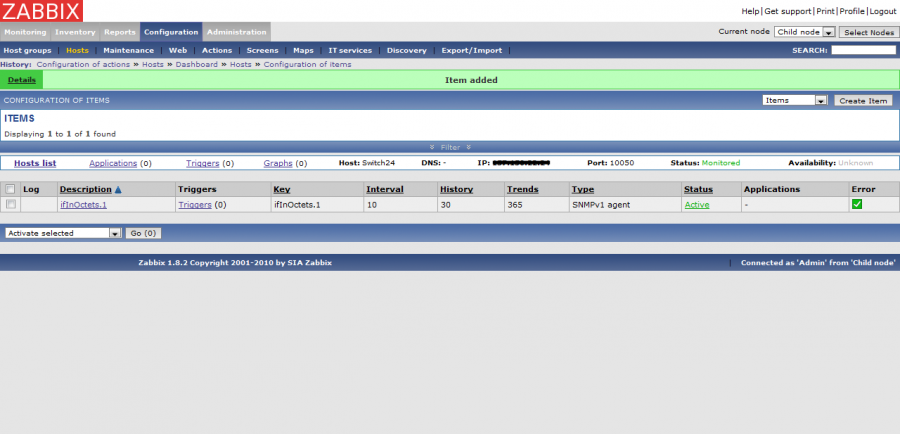900x434 pixels.
Task: Open the Hosts list link
Action: (x=35, y=163)
